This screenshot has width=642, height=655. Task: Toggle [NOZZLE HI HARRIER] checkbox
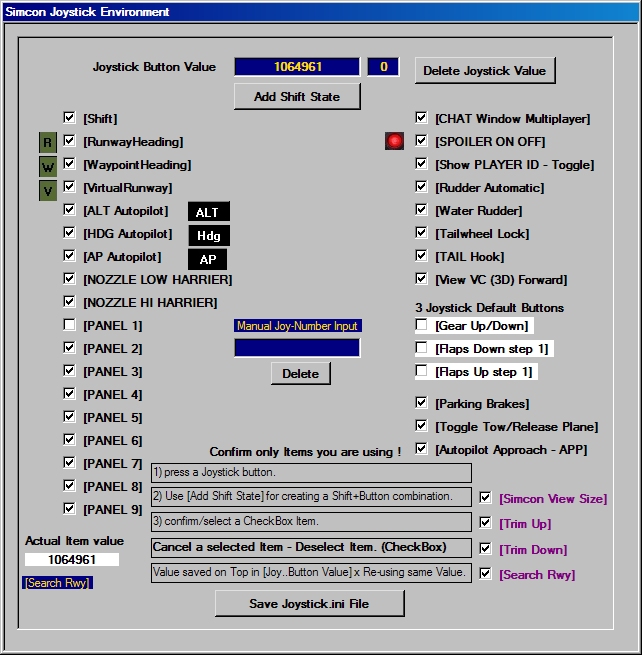tap(69, 302)
